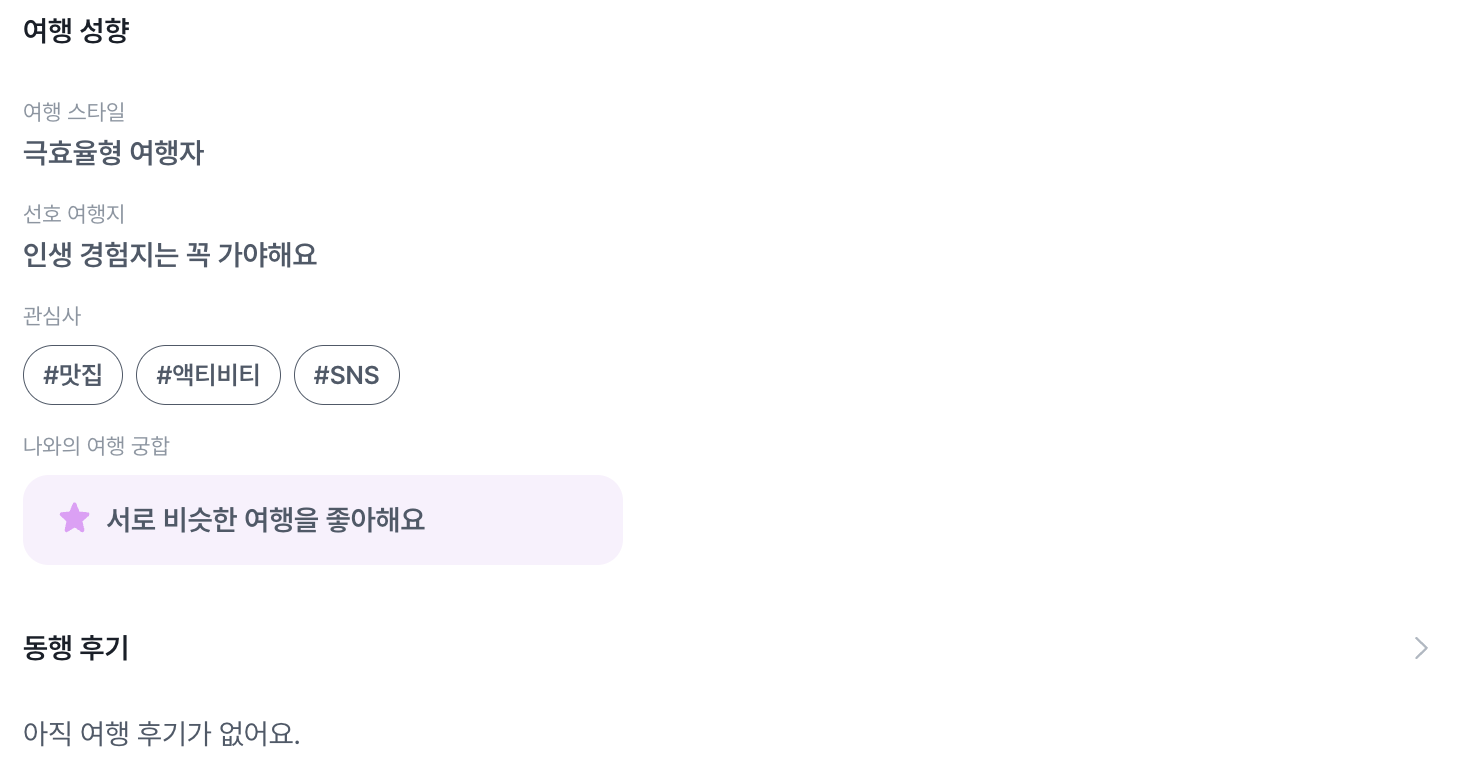
Task: Click the 관심사 label
Action: pos(52,316)
